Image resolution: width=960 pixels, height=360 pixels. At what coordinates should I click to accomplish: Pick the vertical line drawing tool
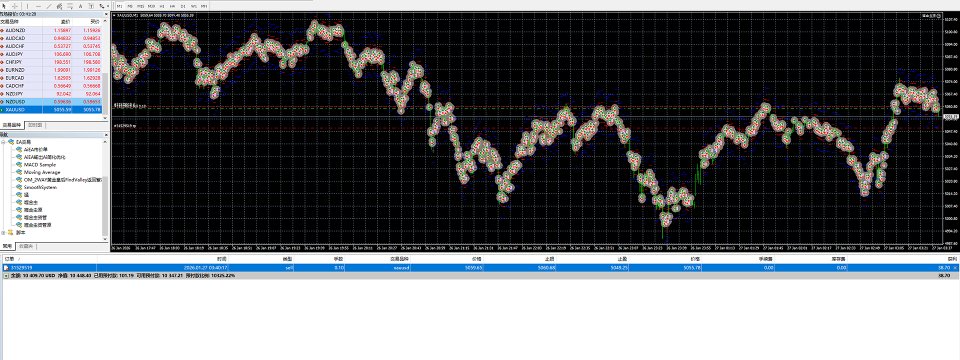28,6
